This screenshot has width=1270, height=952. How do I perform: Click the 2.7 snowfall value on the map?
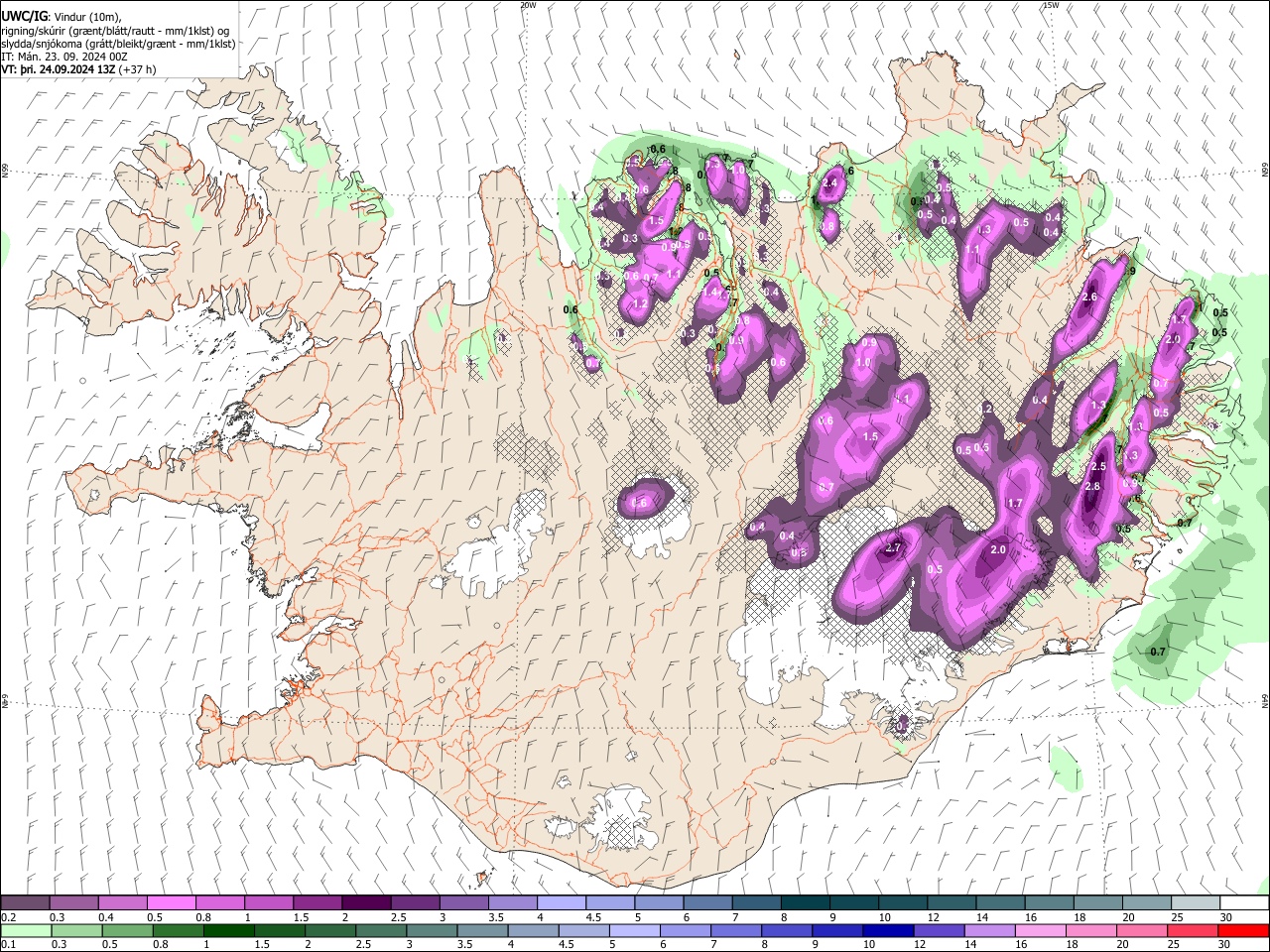point(892,547)
